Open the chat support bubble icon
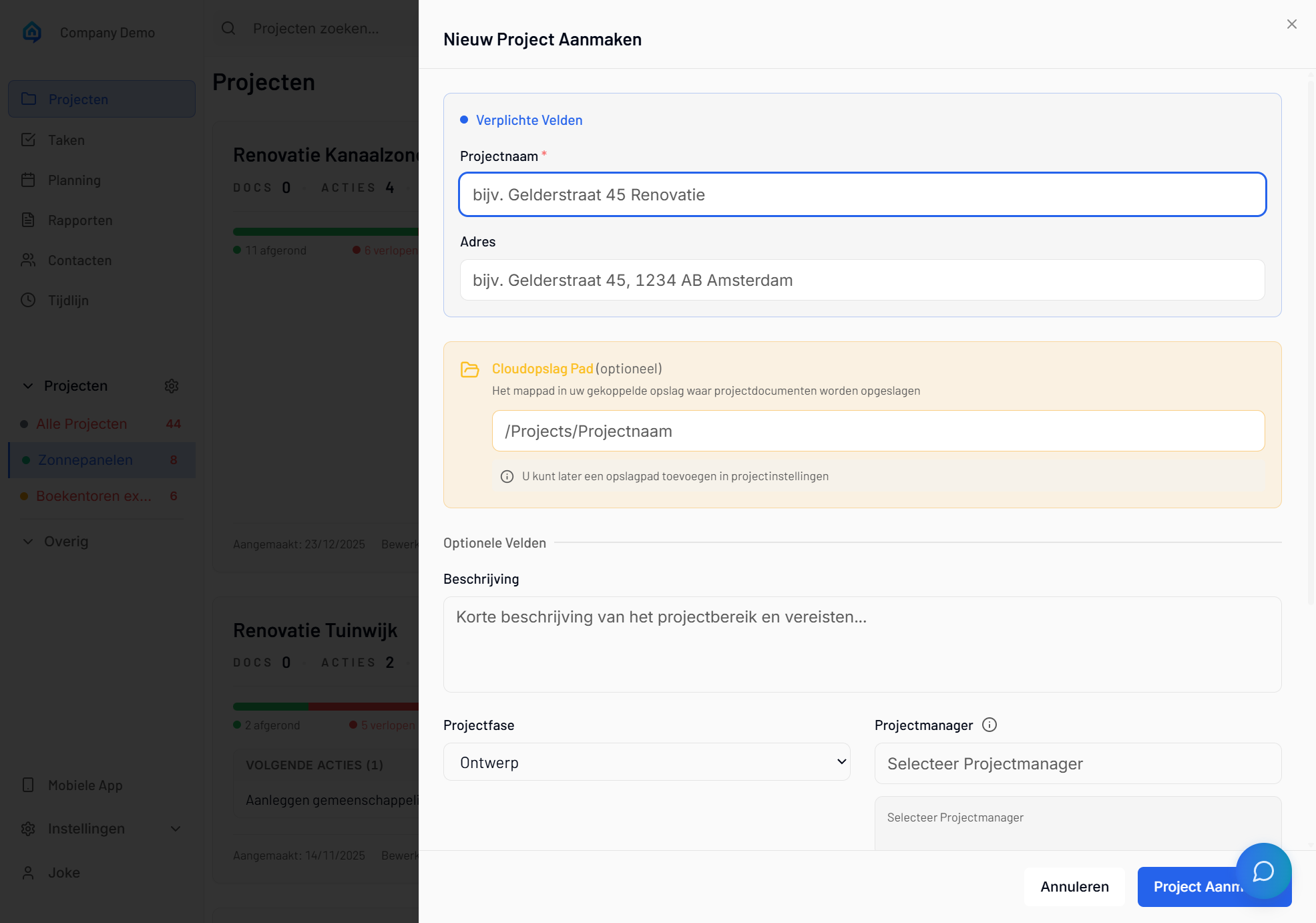 coord(1263,871)
